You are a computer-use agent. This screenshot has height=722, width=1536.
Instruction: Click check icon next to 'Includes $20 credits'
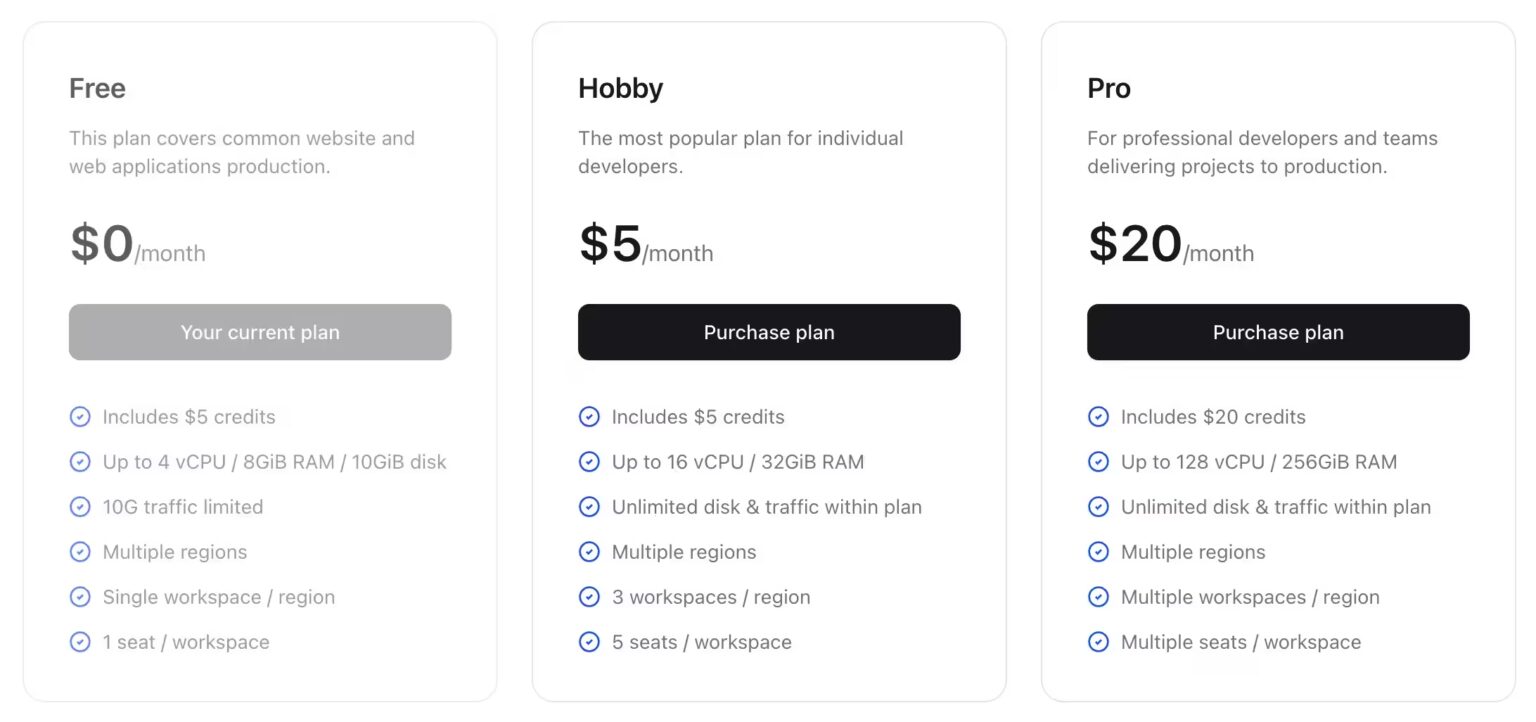point(1098,417)
